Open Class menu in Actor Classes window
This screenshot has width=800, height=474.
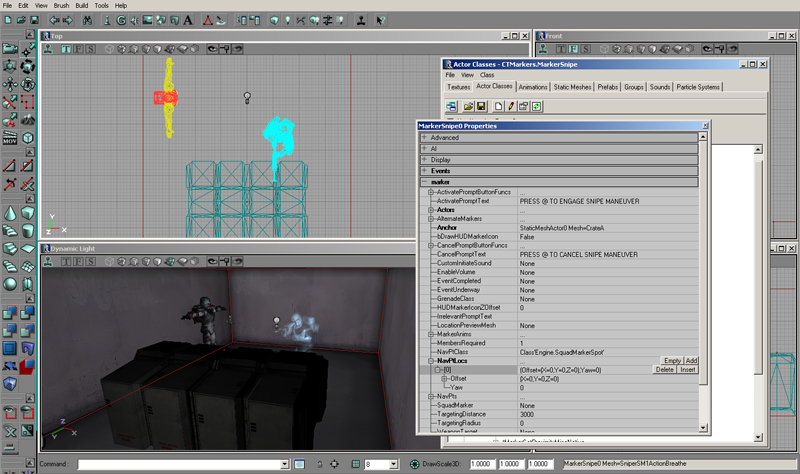coord(487,75)
